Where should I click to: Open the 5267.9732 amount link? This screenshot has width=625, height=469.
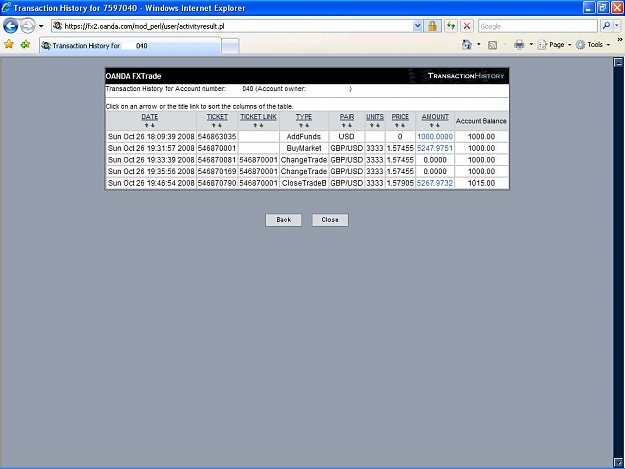pos(435,183)
